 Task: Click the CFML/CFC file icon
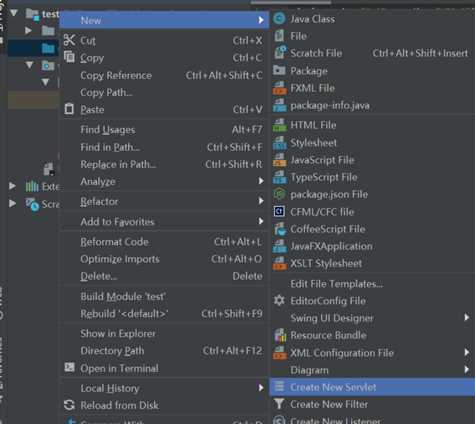click(279, 211)
